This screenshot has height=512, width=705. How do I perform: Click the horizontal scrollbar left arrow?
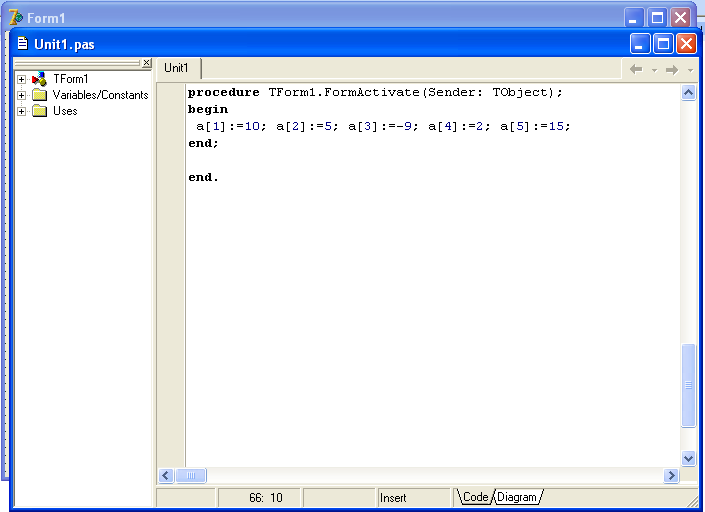coord(166,476)
